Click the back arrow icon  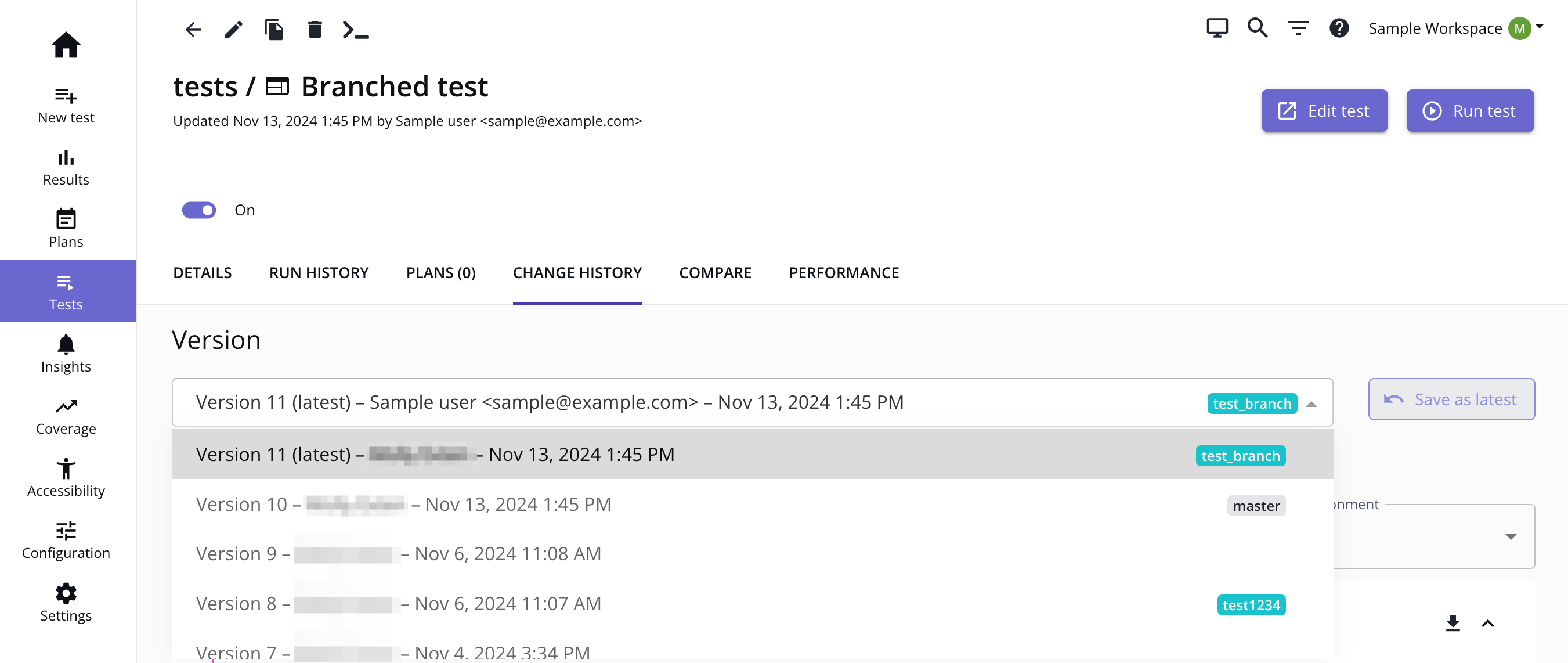(x=193, y=29)
